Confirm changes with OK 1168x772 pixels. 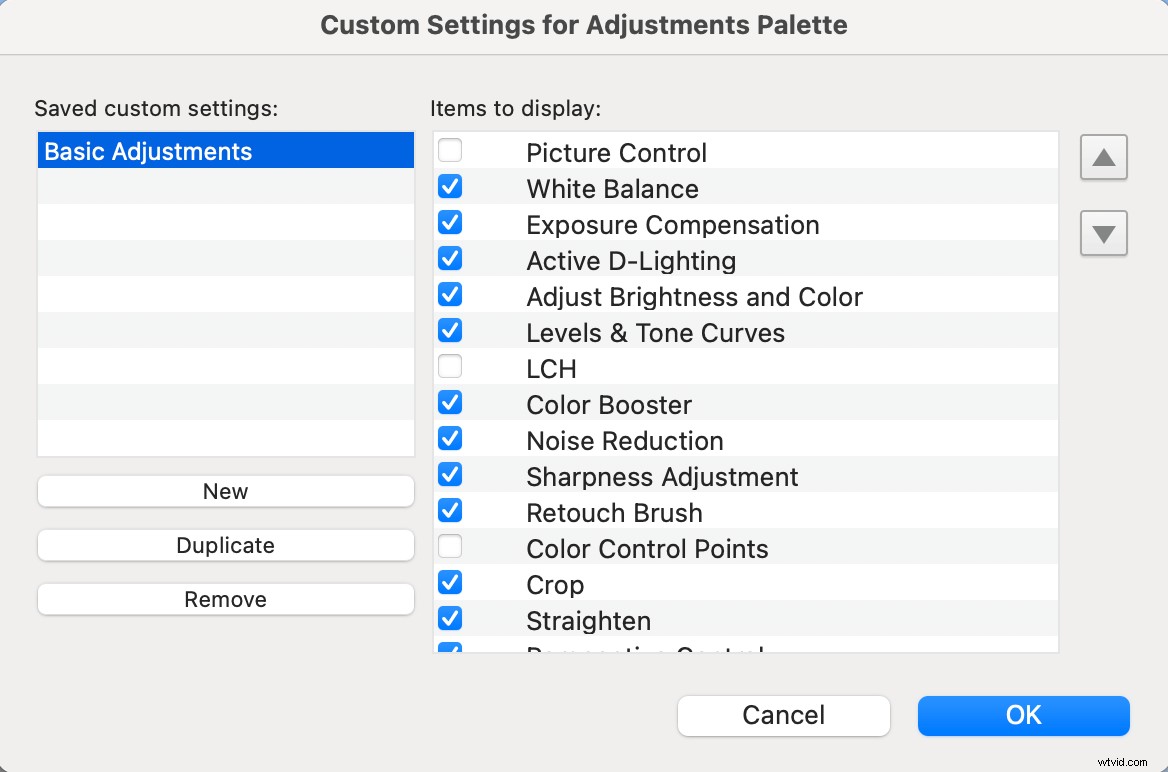[x=1023, y=715]
